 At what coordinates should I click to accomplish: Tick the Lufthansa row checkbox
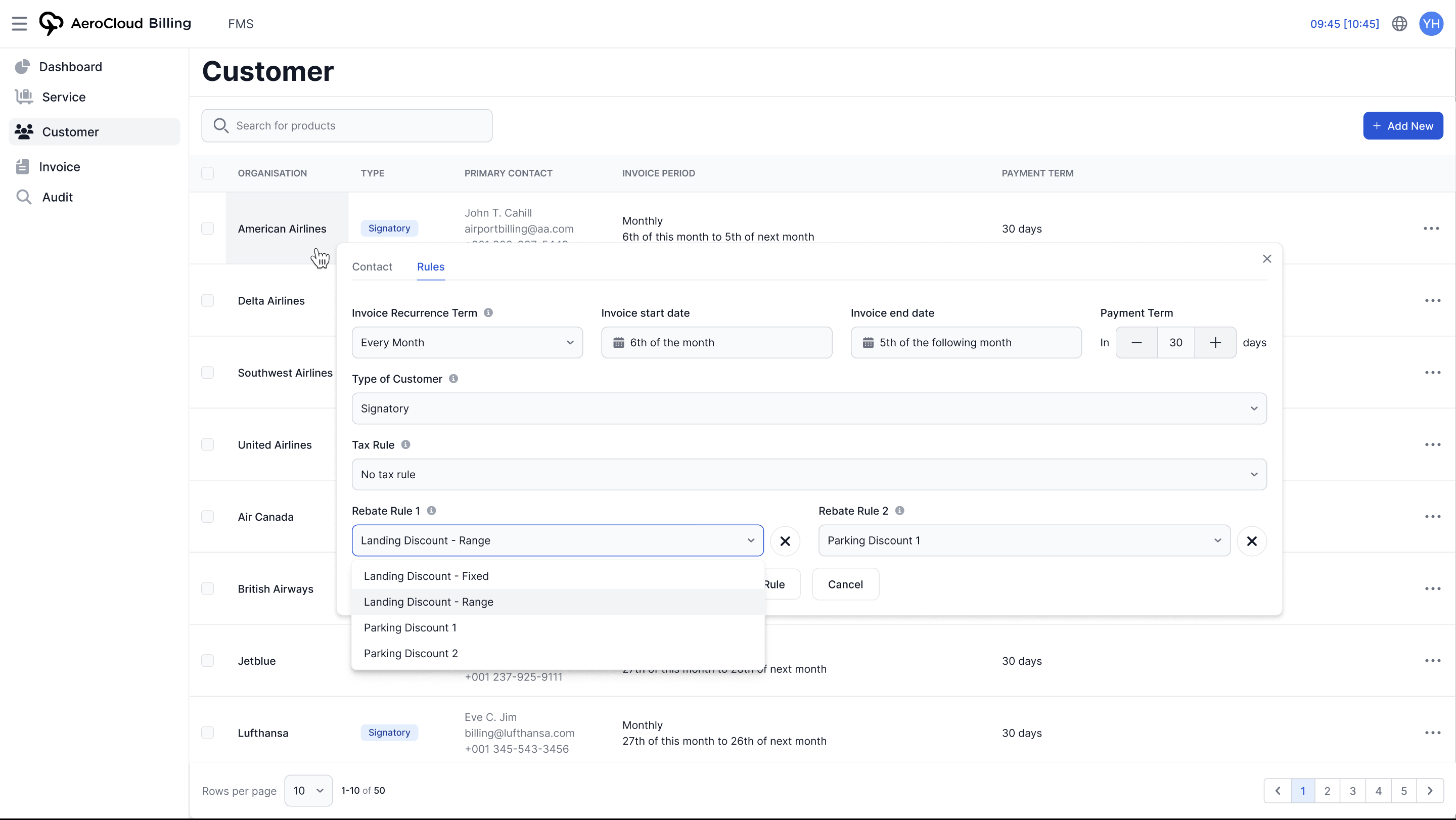(207, 733)
